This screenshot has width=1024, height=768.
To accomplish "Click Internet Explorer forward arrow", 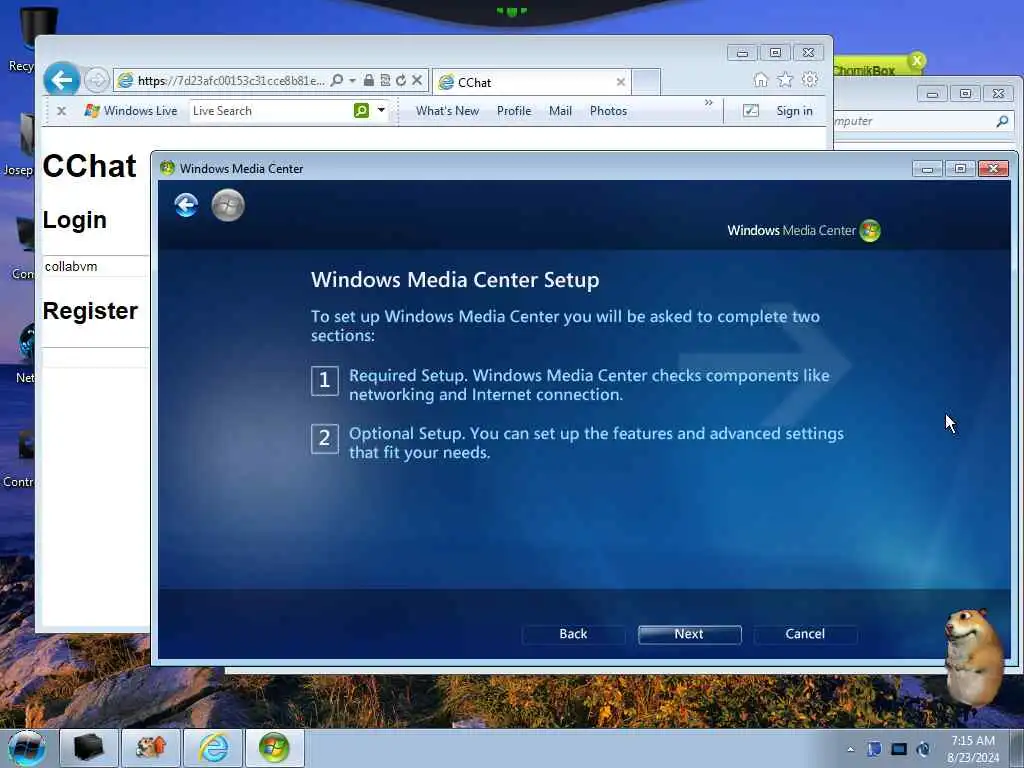I will [x=97, y=80].
